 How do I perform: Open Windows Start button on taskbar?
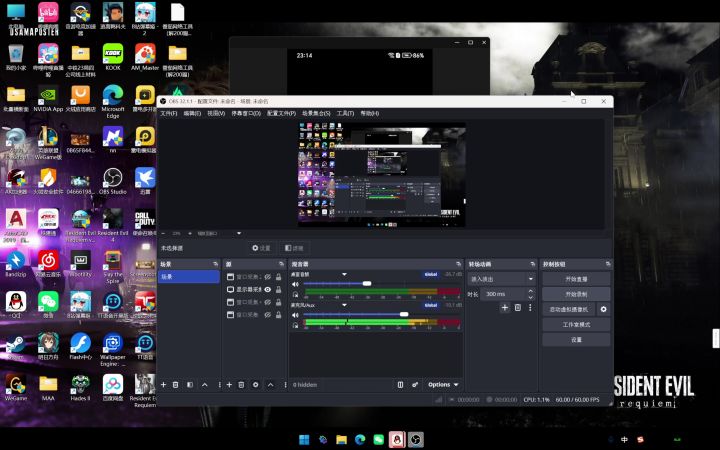tap(304, 439)
